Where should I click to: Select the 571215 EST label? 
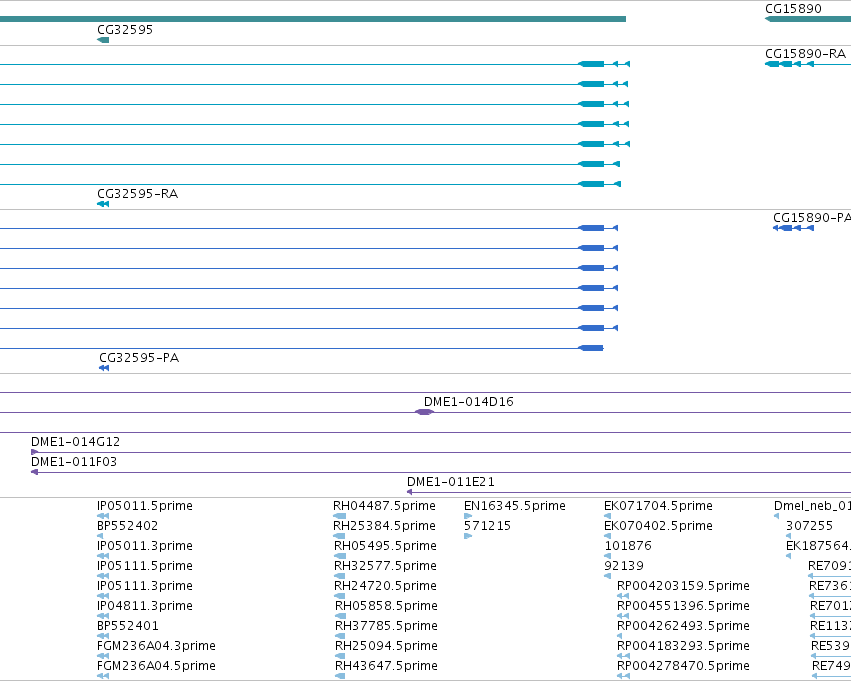click(x=487, y=526)
